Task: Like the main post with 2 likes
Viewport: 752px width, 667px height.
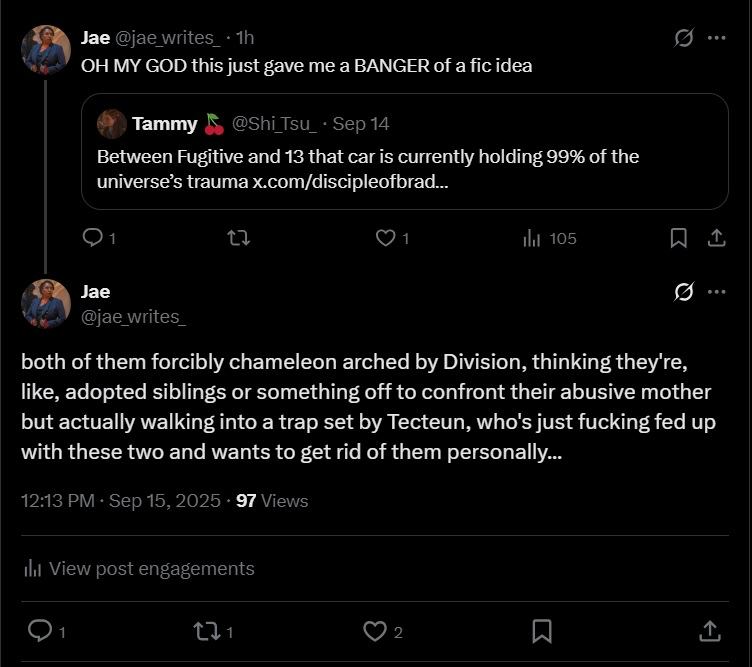Action: (x=375, y=631)
